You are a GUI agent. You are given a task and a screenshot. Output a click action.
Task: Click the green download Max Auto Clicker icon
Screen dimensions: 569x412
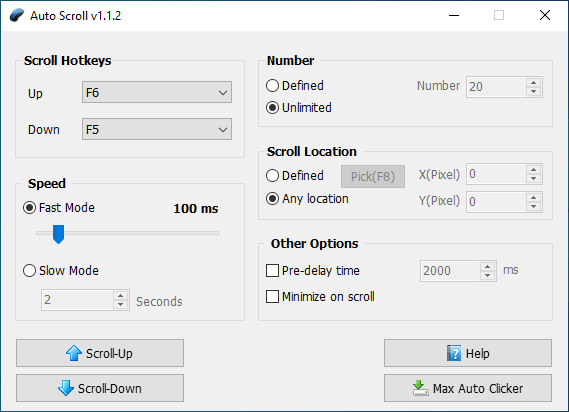click(421, 388)
